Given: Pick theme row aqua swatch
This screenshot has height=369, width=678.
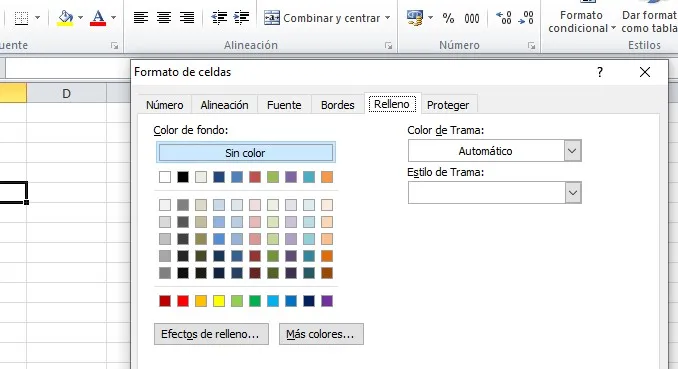Looking at the screenshot, I should pos(309,177).
